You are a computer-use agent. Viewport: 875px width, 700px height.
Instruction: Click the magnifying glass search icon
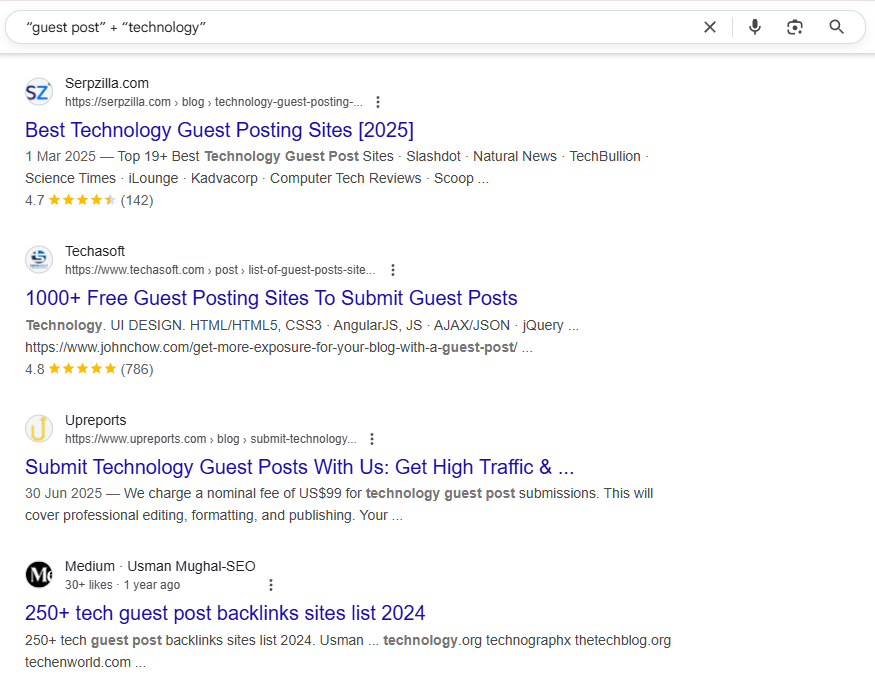836,27
